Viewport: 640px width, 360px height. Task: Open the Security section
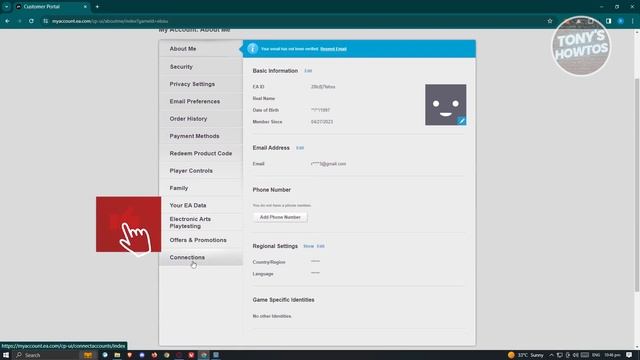point(200,67)
